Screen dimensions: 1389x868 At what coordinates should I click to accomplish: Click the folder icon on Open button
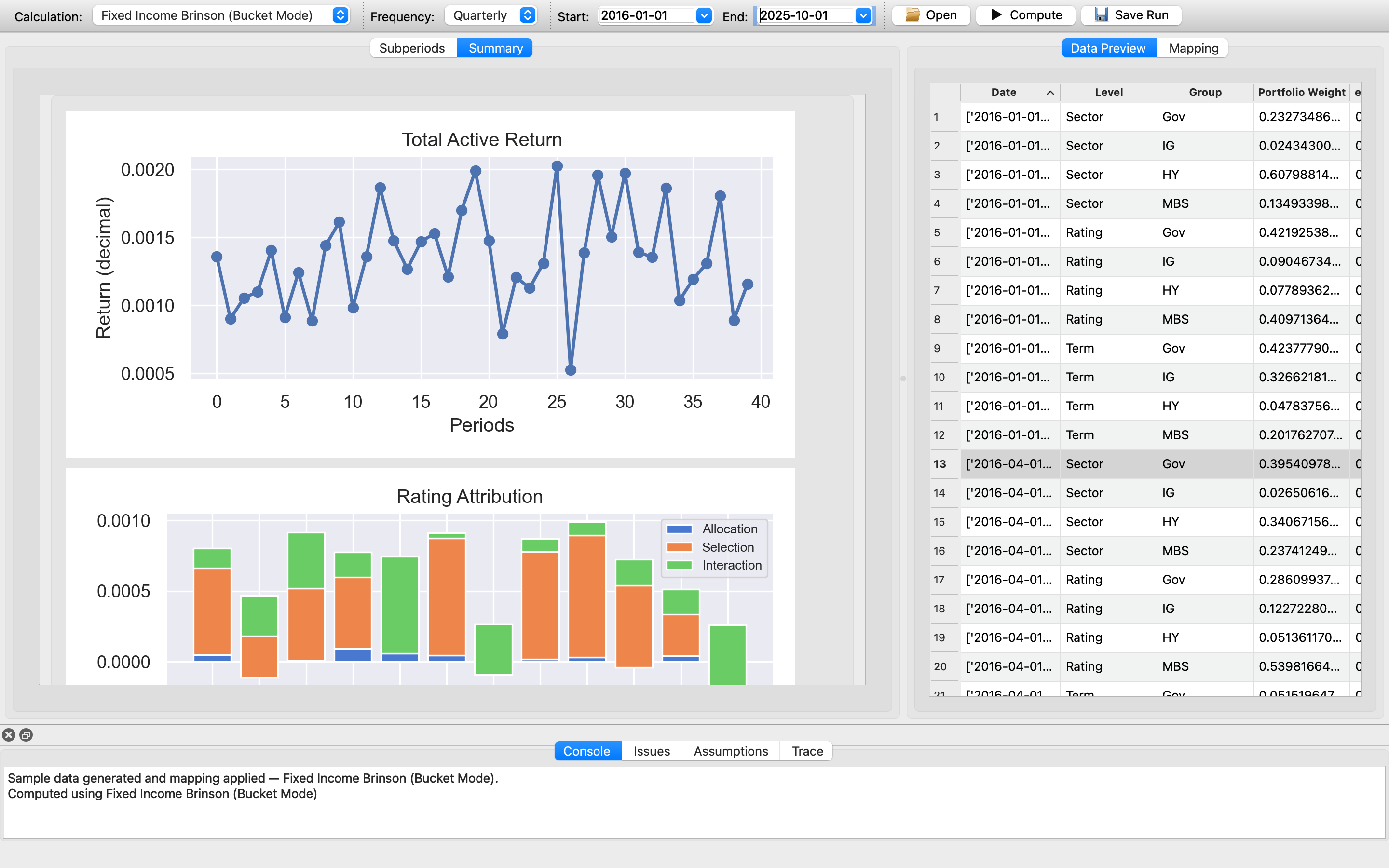coord(912,15)
